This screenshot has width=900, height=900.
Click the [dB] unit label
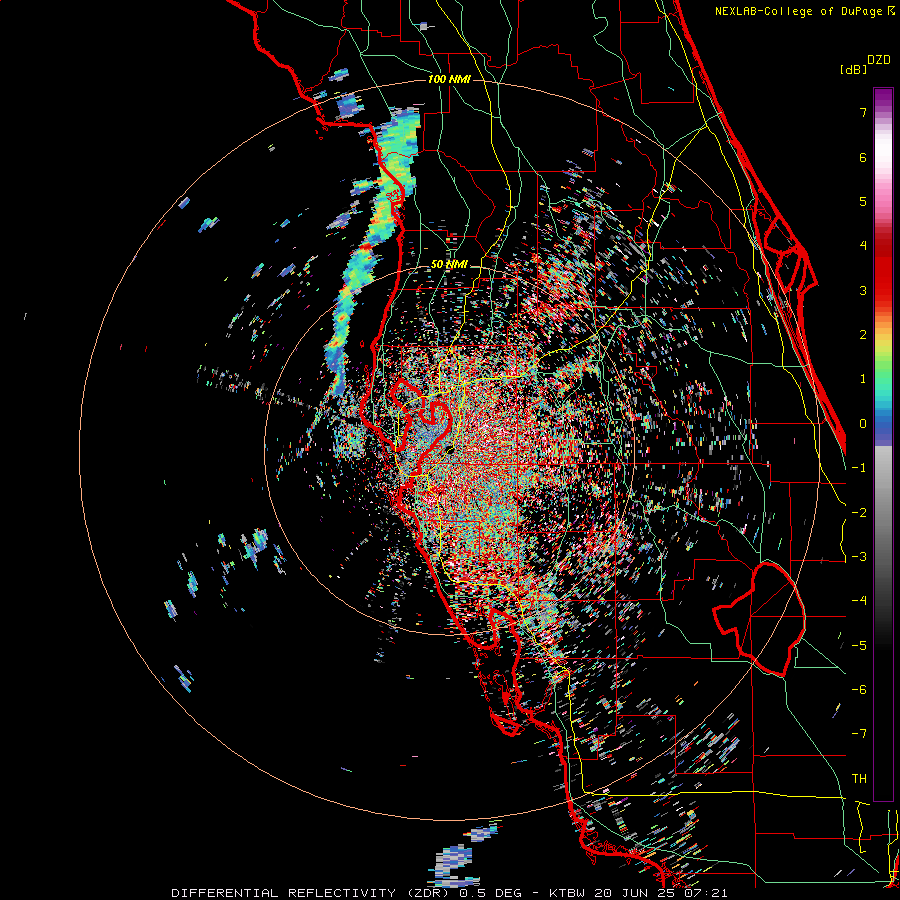(854, 69)
